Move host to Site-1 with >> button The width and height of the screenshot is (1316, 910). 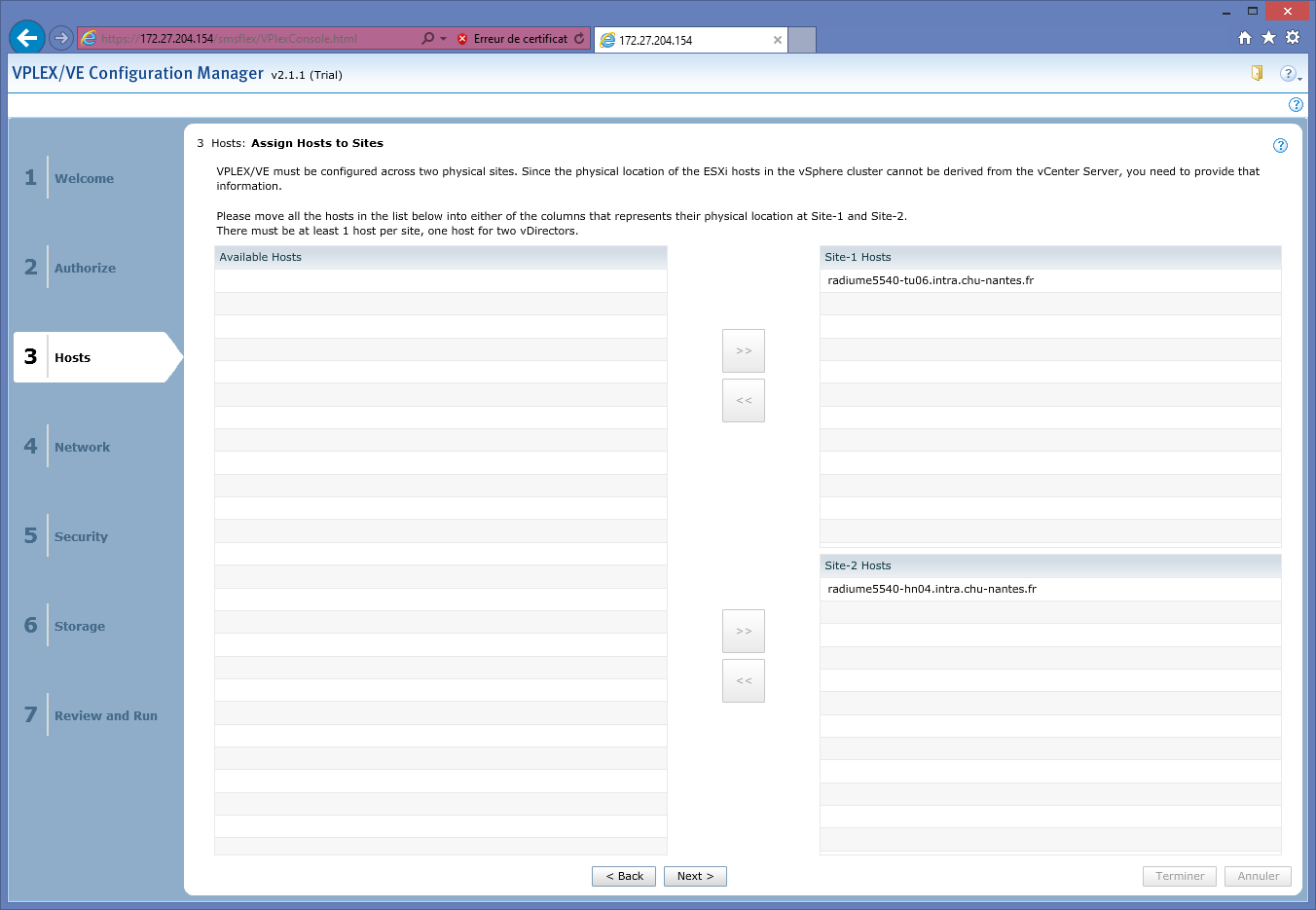point(744,350)
